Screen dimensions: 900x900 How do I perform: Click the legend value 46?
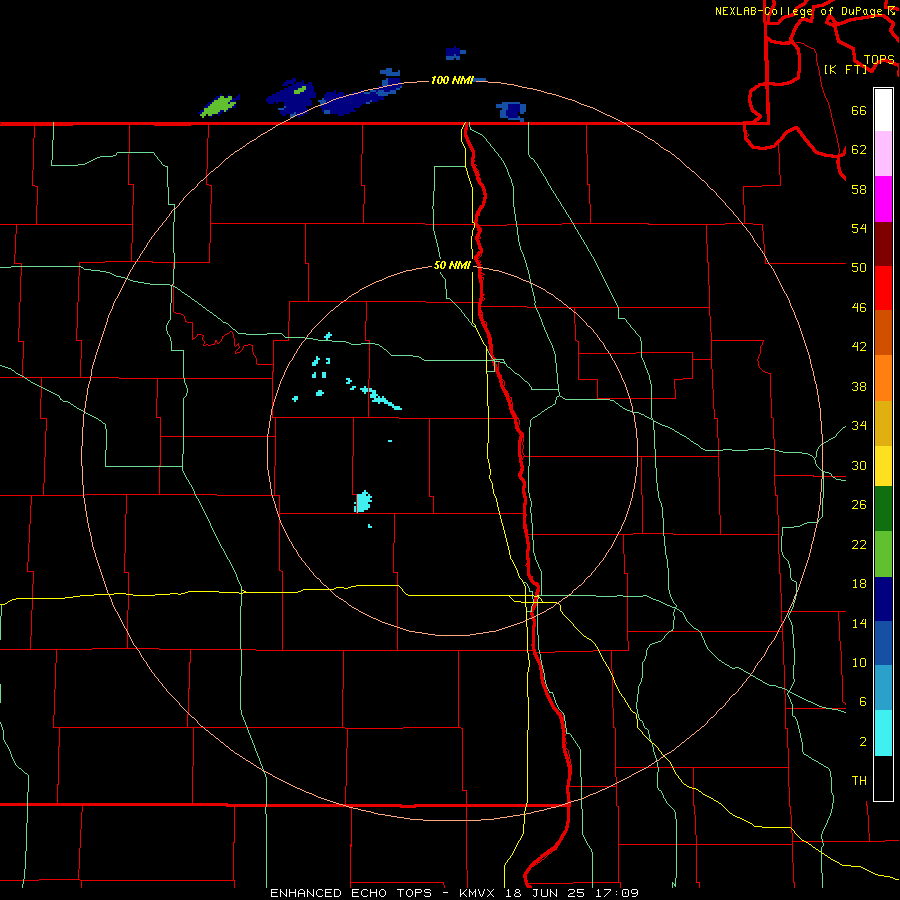pos(859,308)
